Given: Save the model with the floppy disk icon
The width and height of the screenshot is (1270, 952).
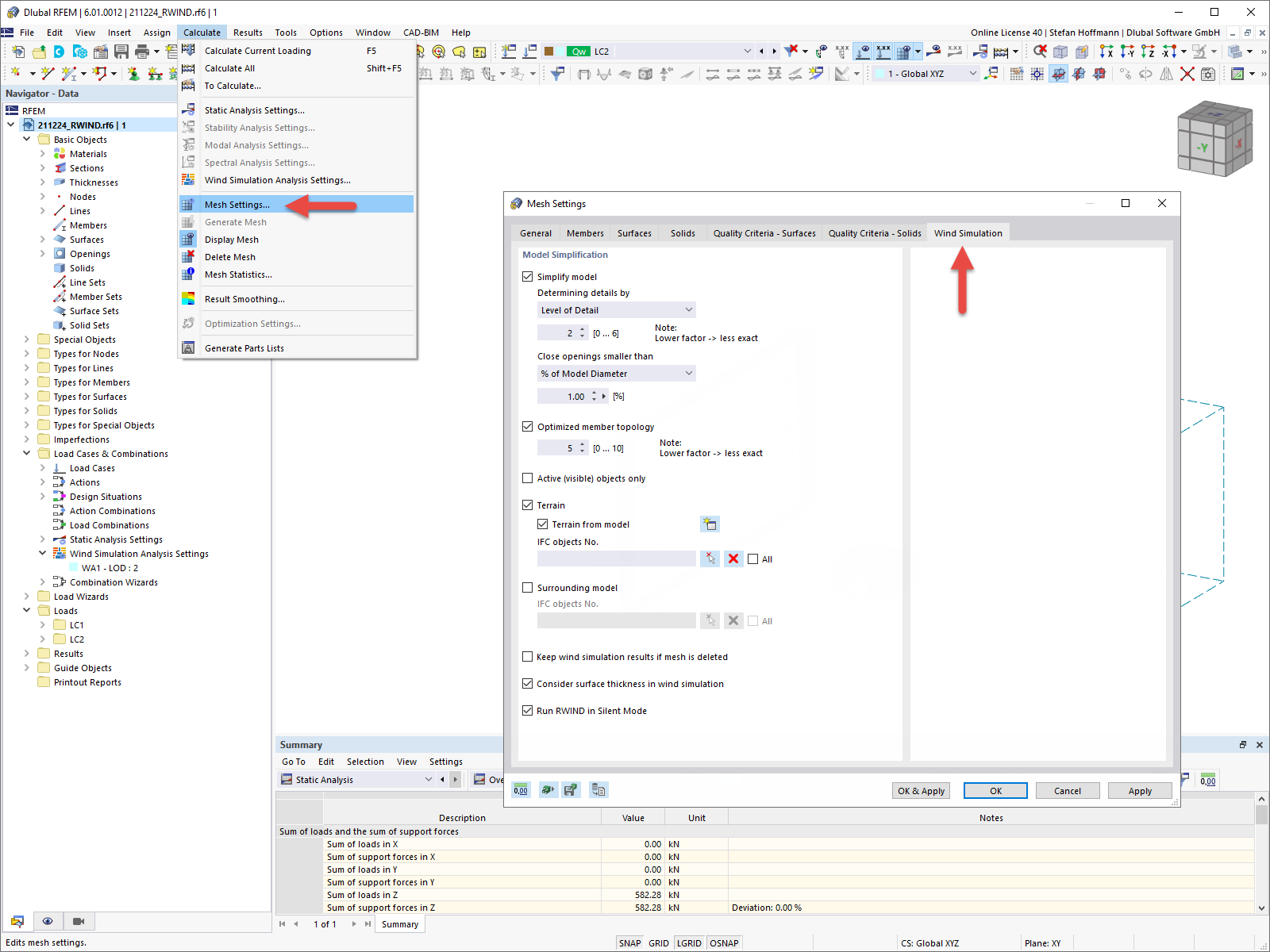Looking at the screenshot, I should click(x=121, y=50).
